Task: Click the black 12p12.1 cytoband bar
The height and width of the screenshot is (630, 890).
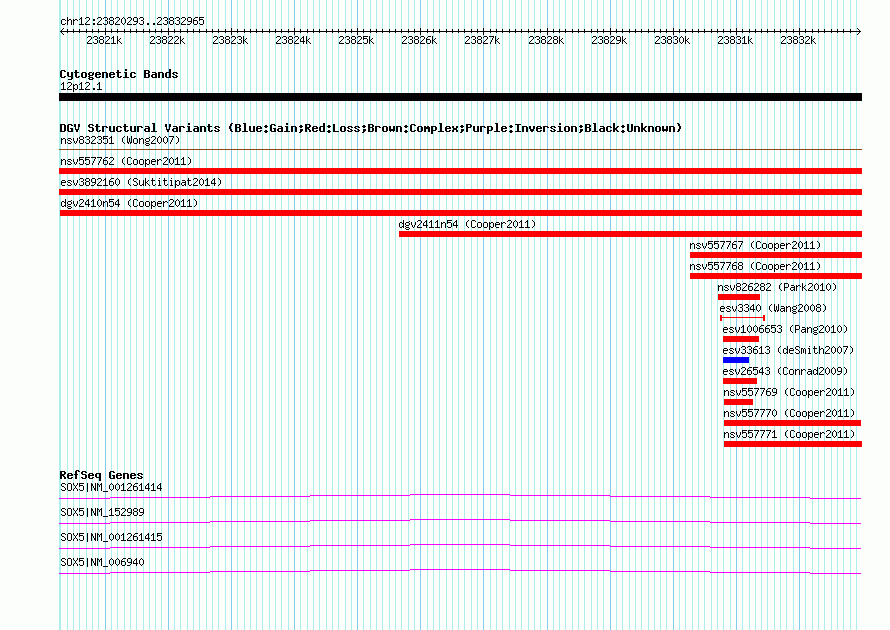Action: point(460,97)
